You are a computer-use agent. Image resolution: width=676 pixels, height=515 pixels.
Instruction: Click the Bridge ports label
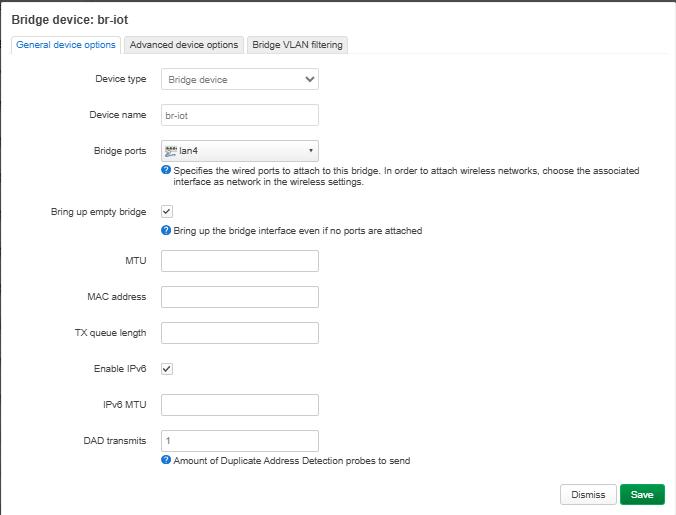pyautogui.click(x=120, y=151)
